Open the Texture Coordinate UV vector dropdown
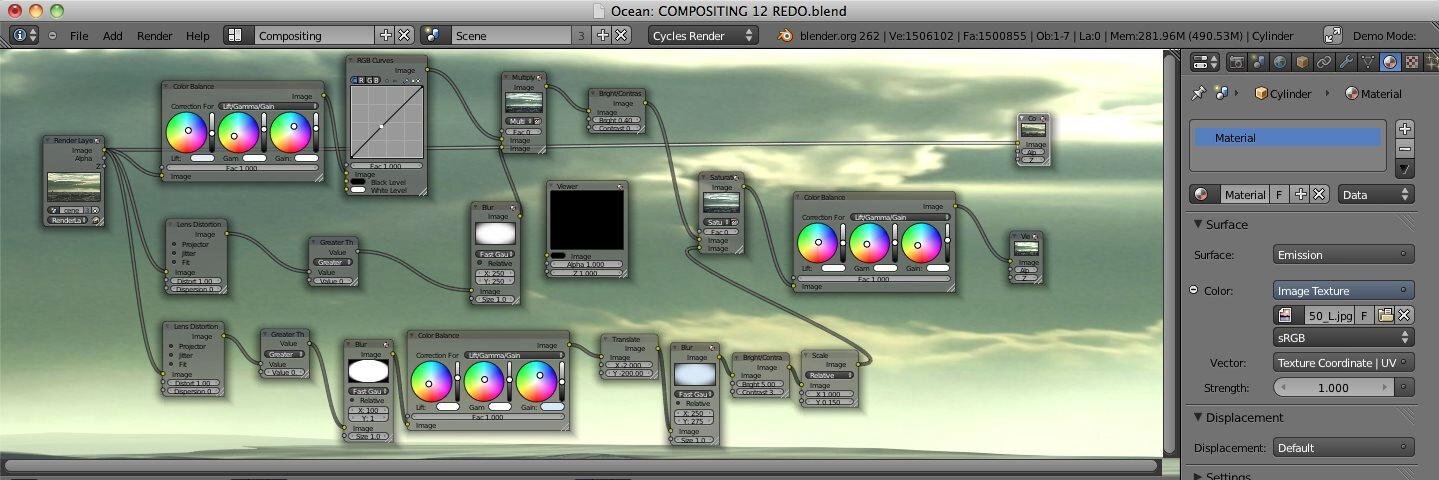The width and height of the screenshot is (1439, 480). 1344,363
